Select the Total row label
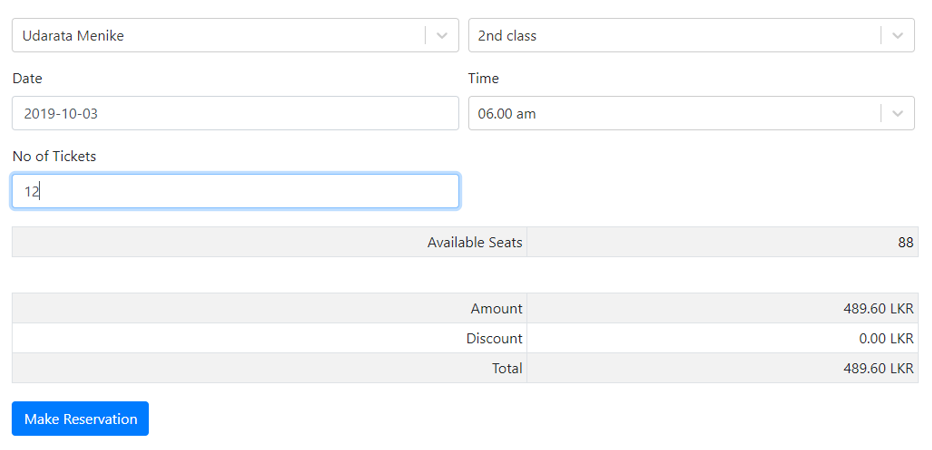The height and width of the screenshot is (450, 932). (x=506, y=368)
